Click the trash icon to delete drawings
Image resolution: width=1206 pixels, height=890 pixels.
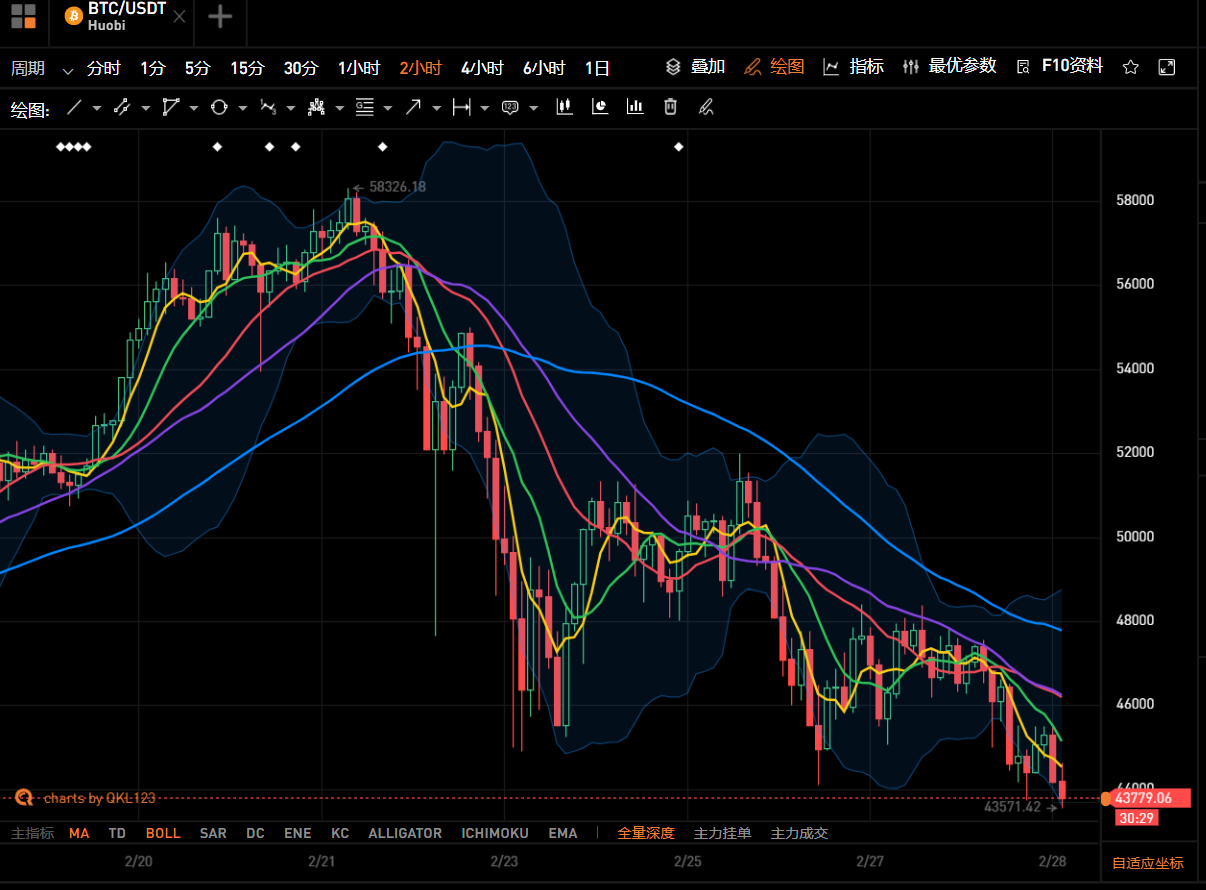671,107
